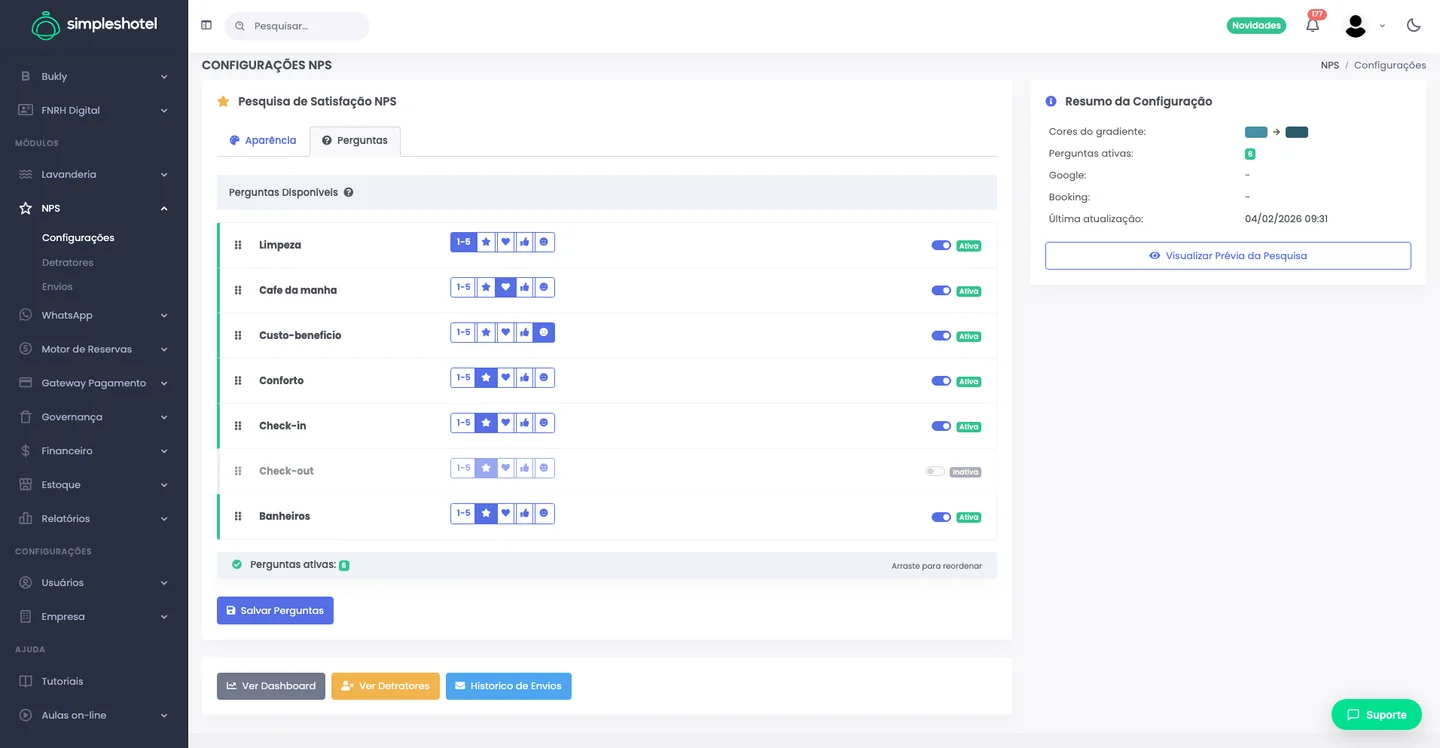Switch off the Conforto question
This screenshot has height=748, width=1440.
(941, 381)
